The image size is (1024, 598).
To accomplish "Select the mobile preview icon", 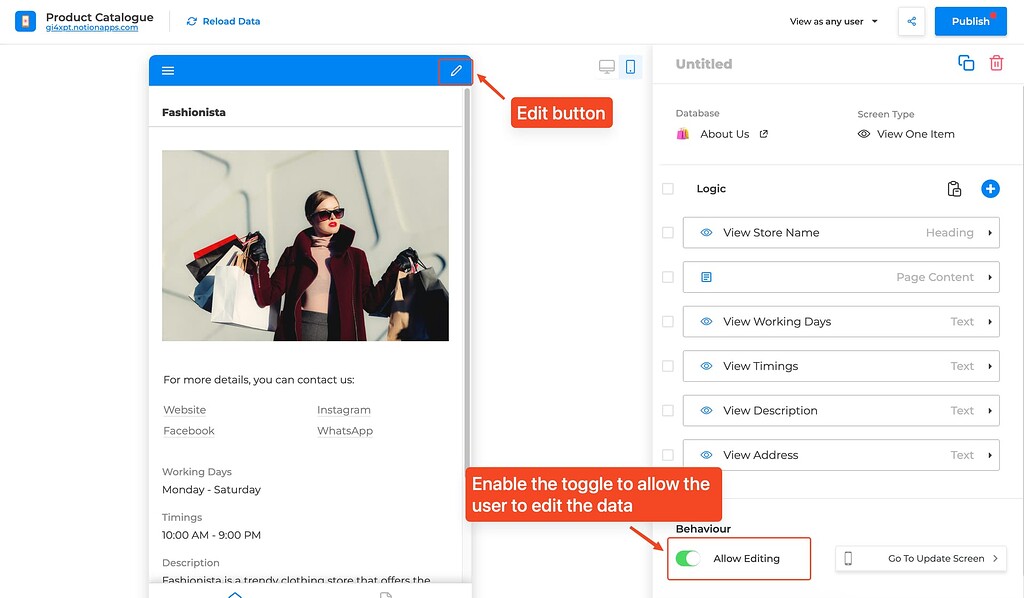I will coord(631,64).
